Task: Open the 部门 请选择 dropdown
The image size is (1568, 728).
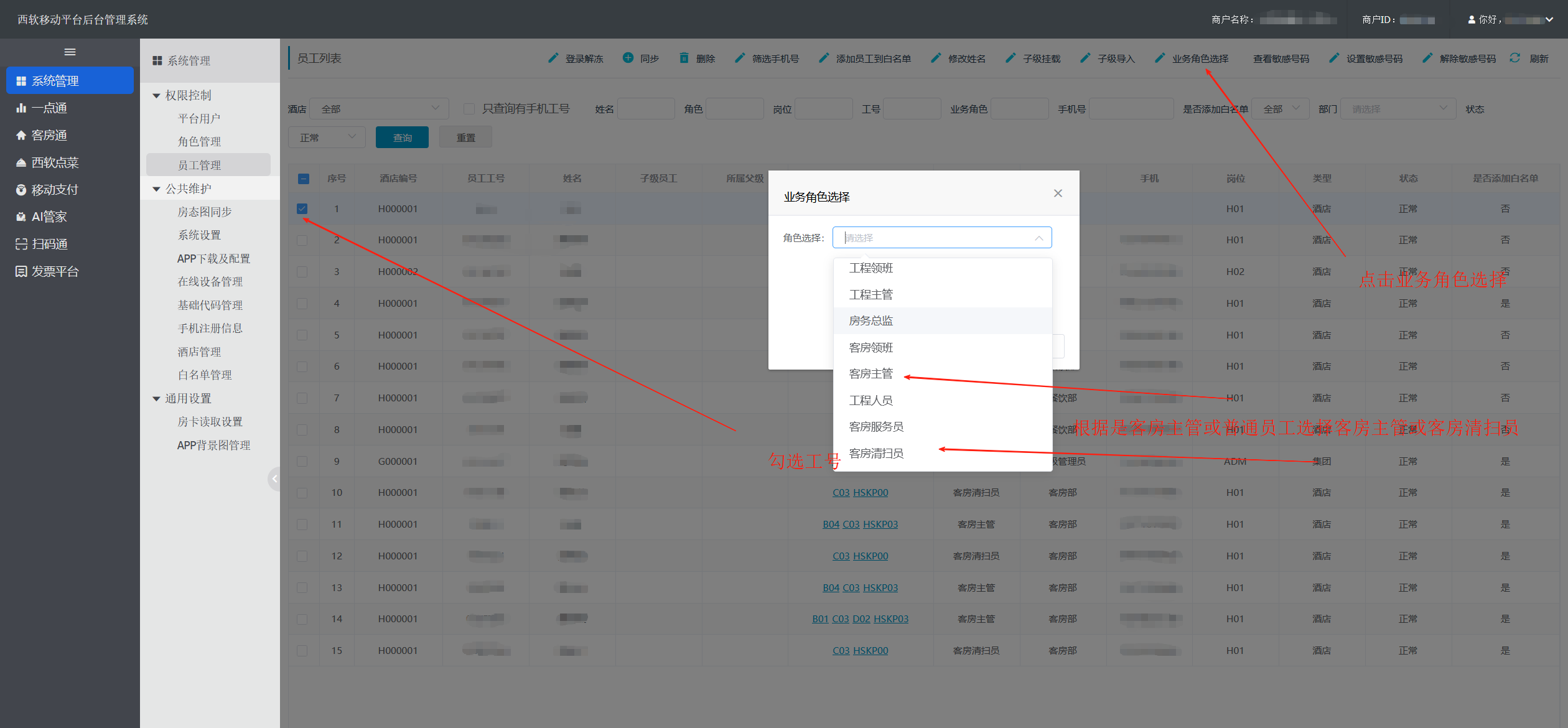Action: point(1398,109)
